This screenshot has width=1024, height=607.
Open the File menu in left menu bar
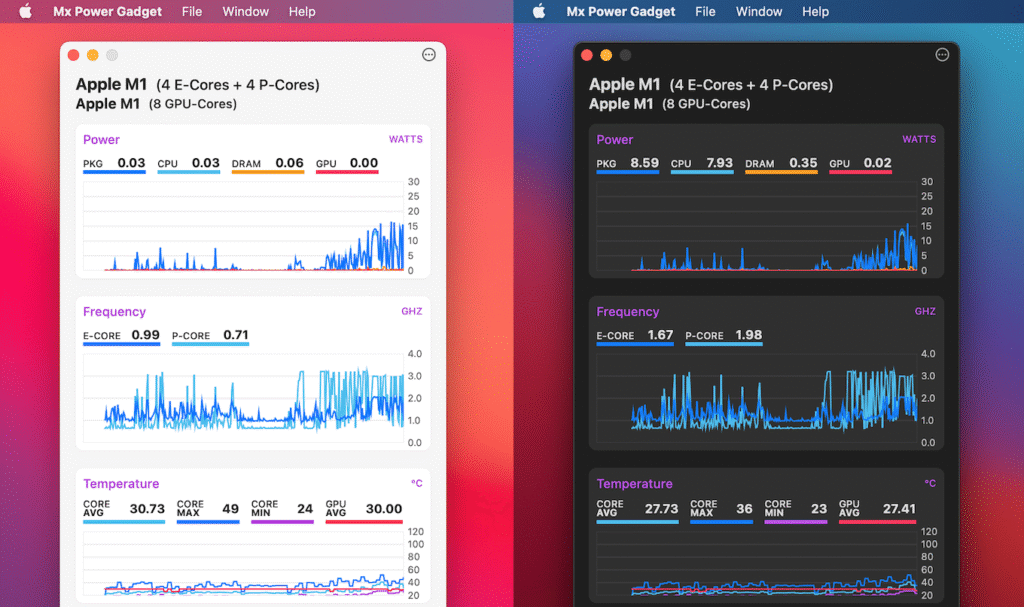point(192,12)
